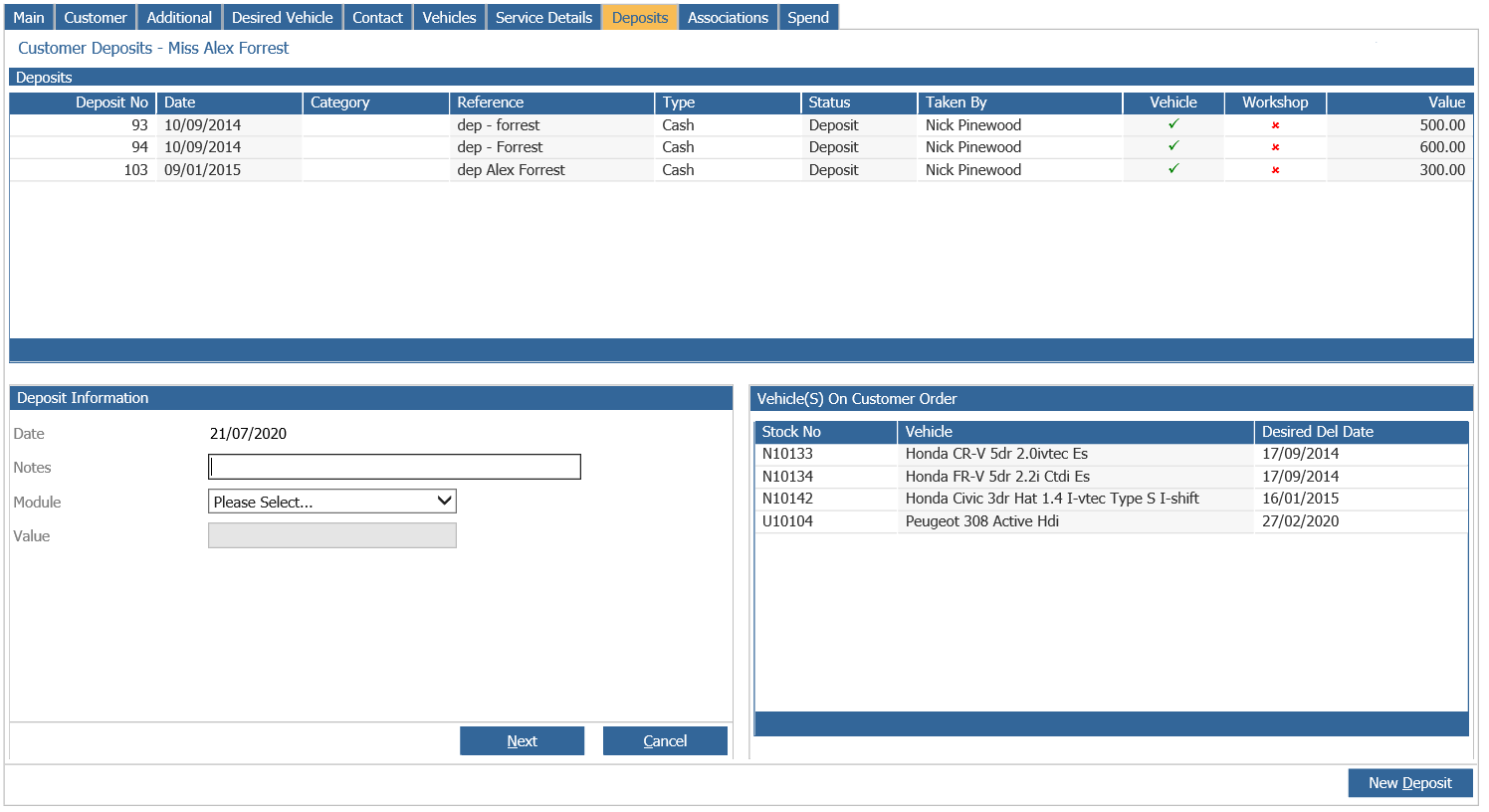This screenshot has width=1489, height=812.
Task: Cancel the deposit information entry
Action: [665, 740]
